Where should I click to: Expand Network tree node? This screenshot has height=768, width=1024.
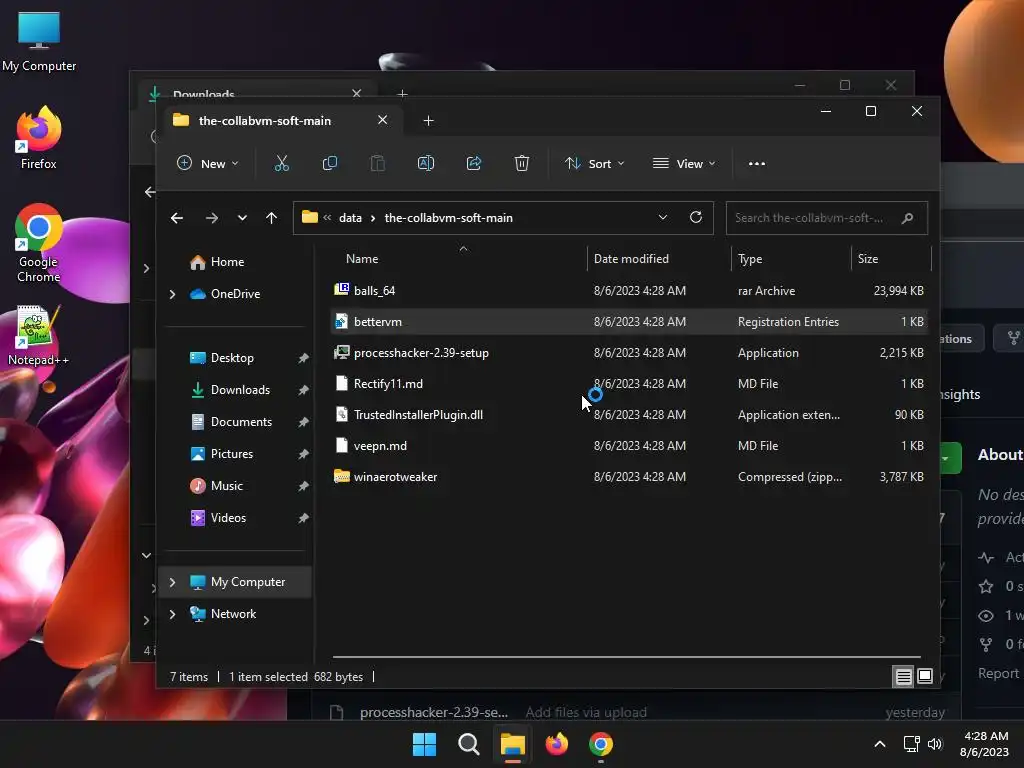[x=172, y=614]
